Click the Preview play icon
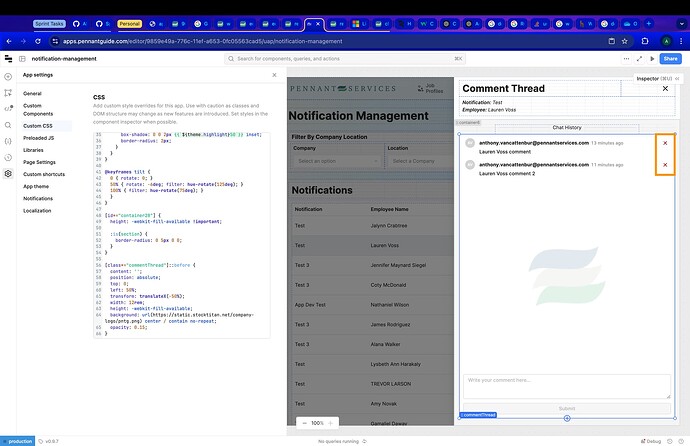This screenshot has width=690, height=446. pos(652,58)
